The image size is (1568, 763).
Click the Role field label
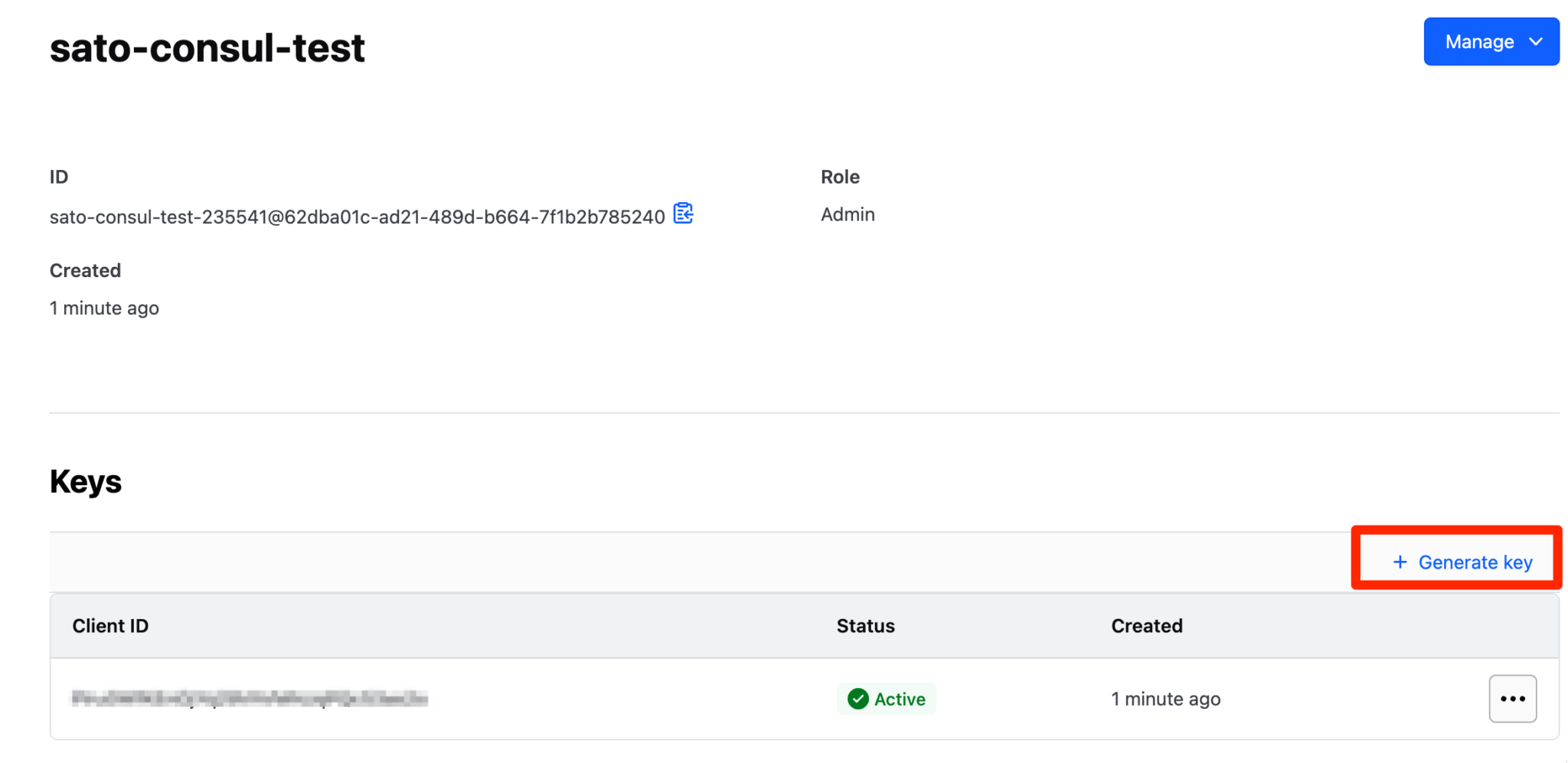pos(840,177)
